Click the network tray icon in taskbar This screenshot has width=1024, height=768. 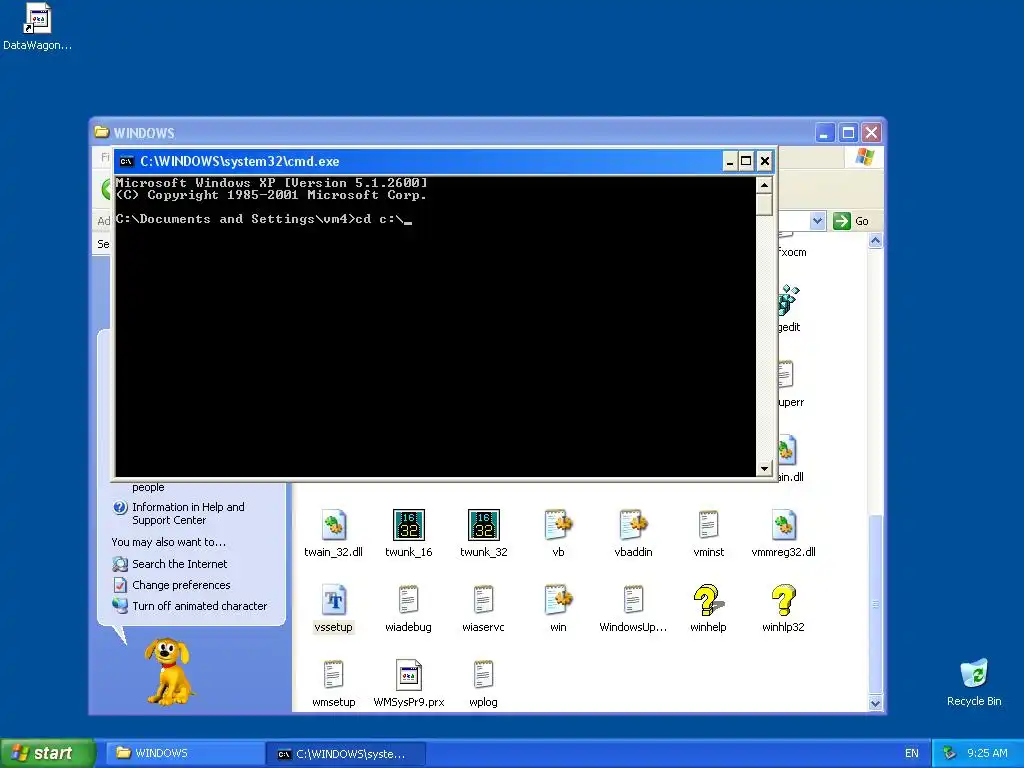tap(950, 753)
